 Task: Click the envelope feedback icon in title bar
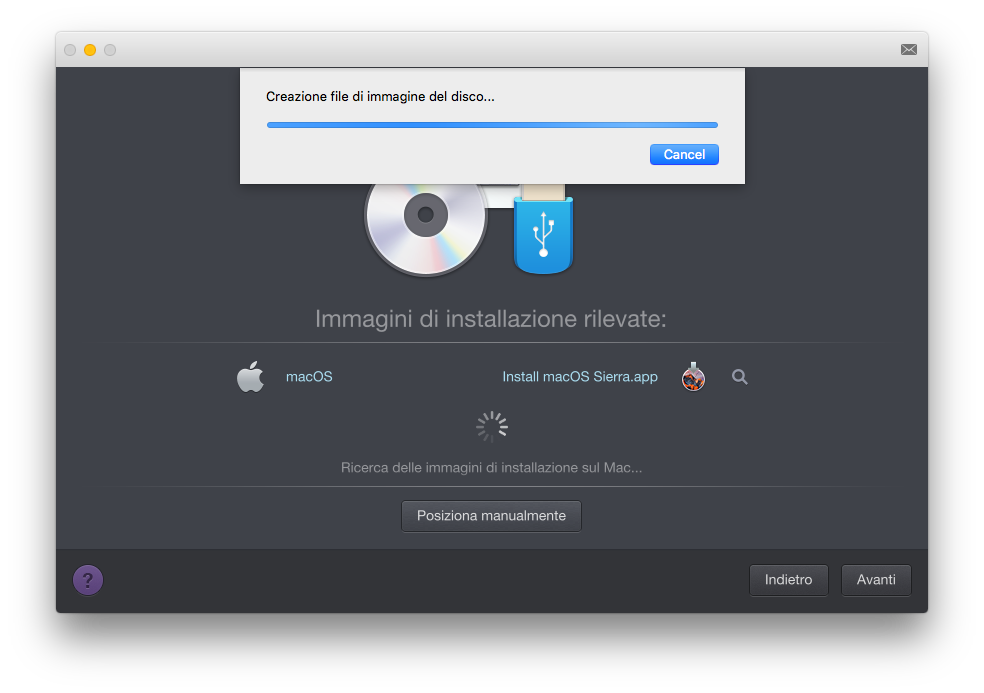point(909,50)
